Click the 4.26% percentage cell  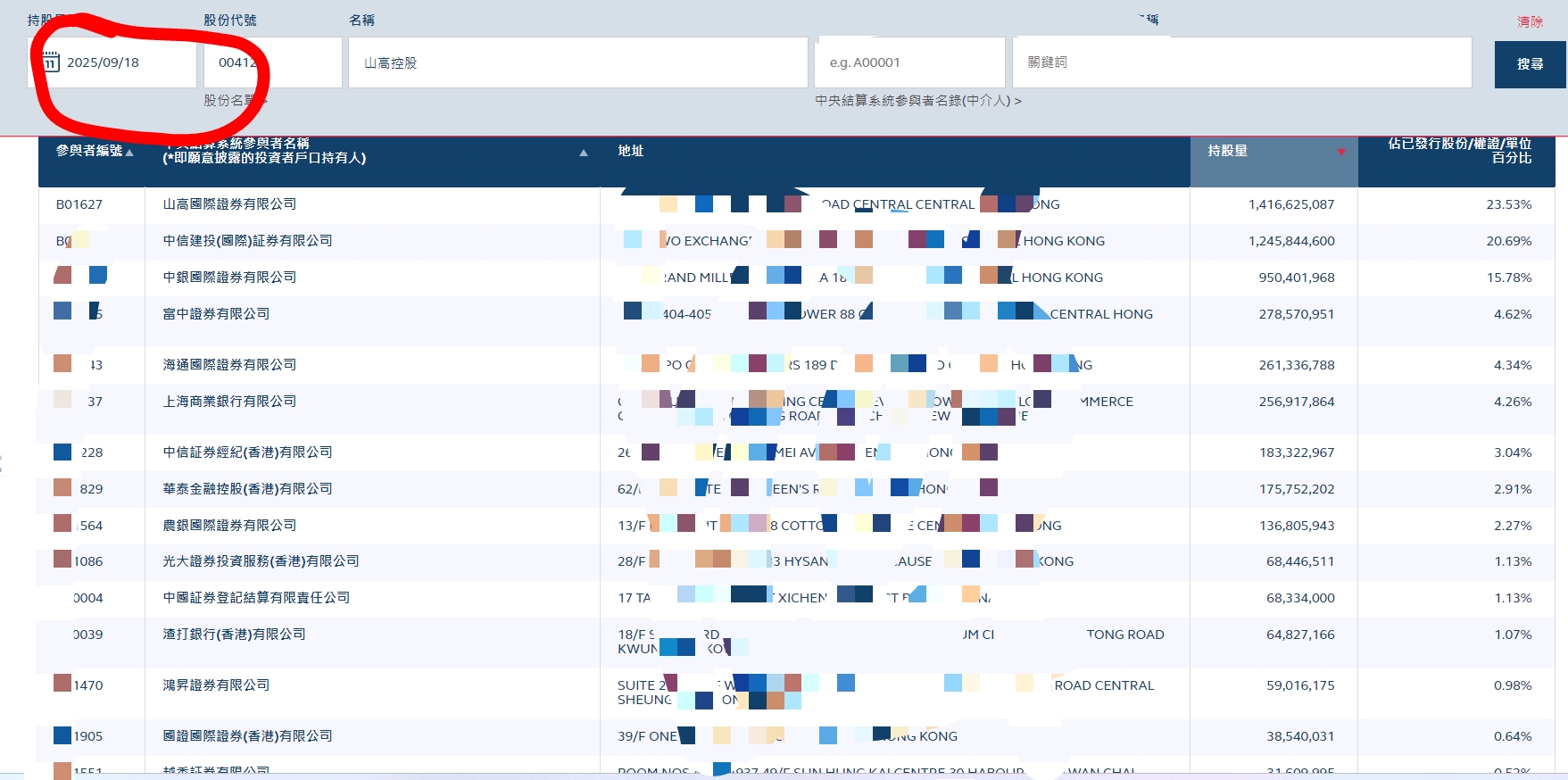(1513, 402)
